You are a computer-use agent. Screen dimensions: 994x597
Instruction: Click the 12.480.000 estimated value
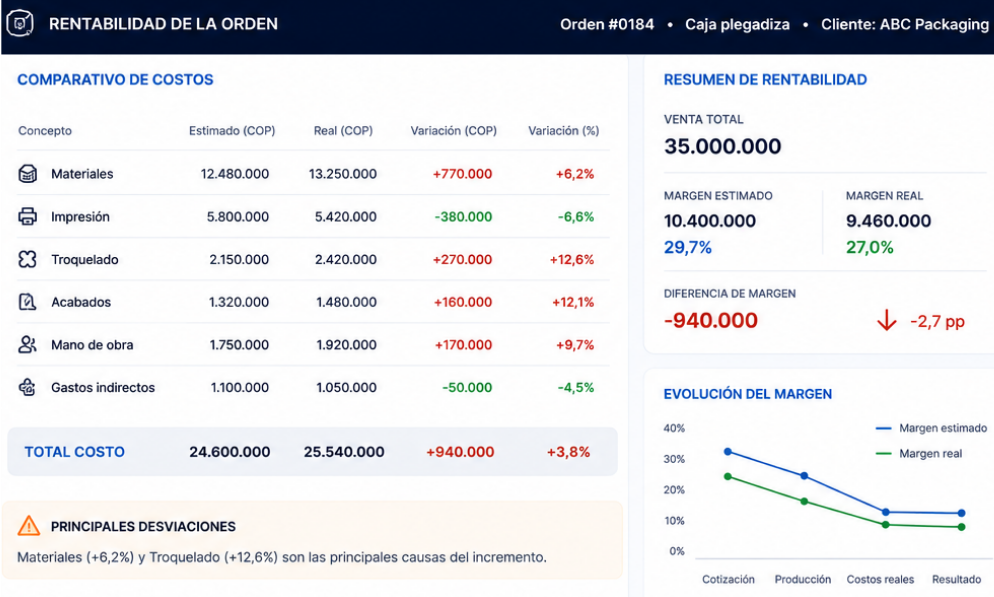click(x=235, y=174)
